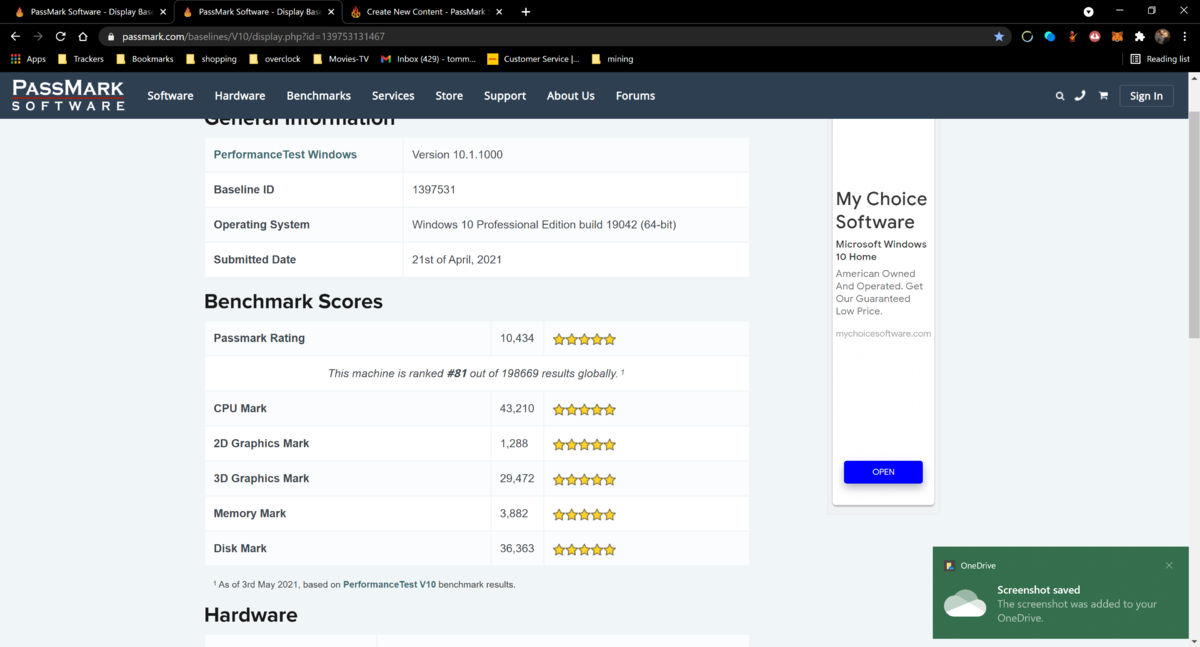Click the browser back arrow
This screenshot has height=647, width=1200.
(15, 36)
